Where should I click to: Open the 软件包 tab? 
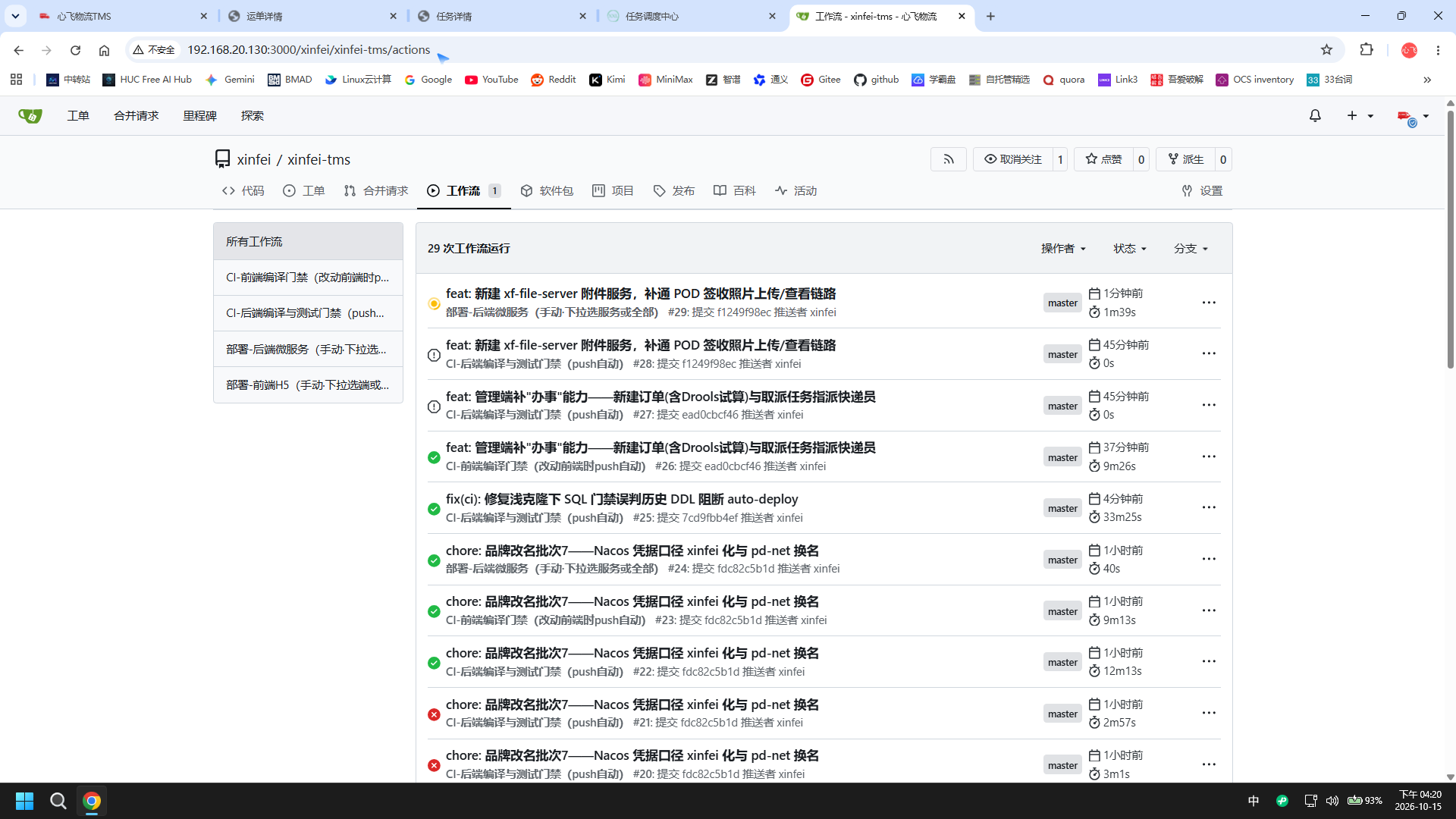[x=547, y=191]
